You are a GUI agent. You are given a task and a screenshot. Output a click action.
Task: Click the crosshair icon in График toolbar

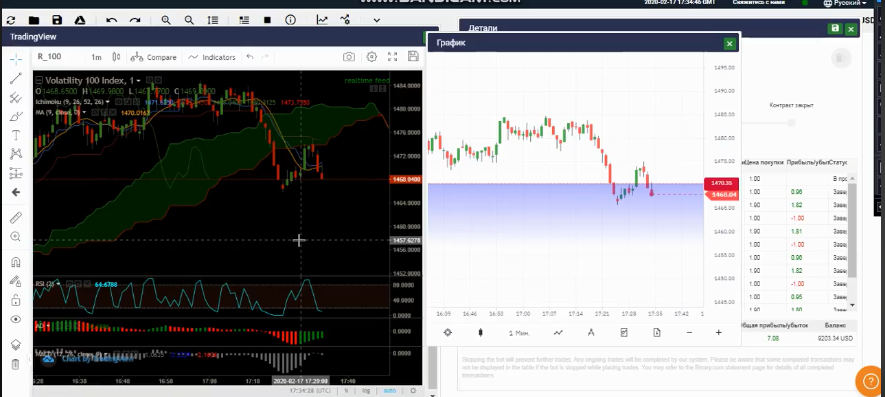pyautogui.click(x=448, y=333)
